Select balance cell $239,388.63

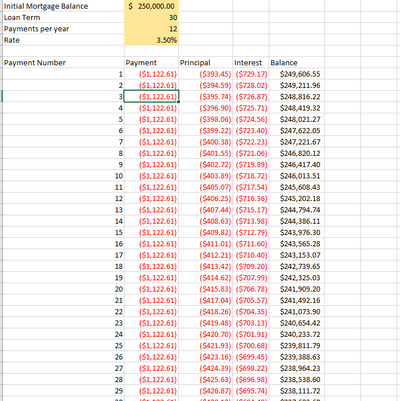[x=297, y=357]
